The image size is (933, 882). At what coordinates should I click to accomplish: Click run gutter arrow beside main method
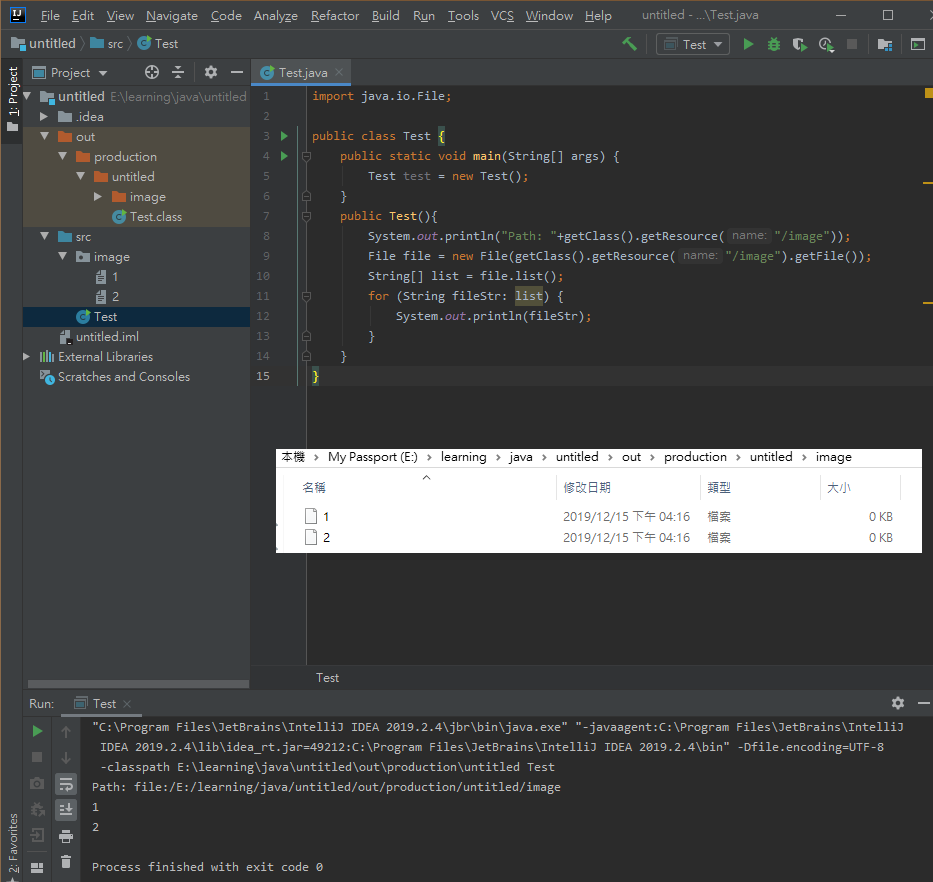(284, 156)
